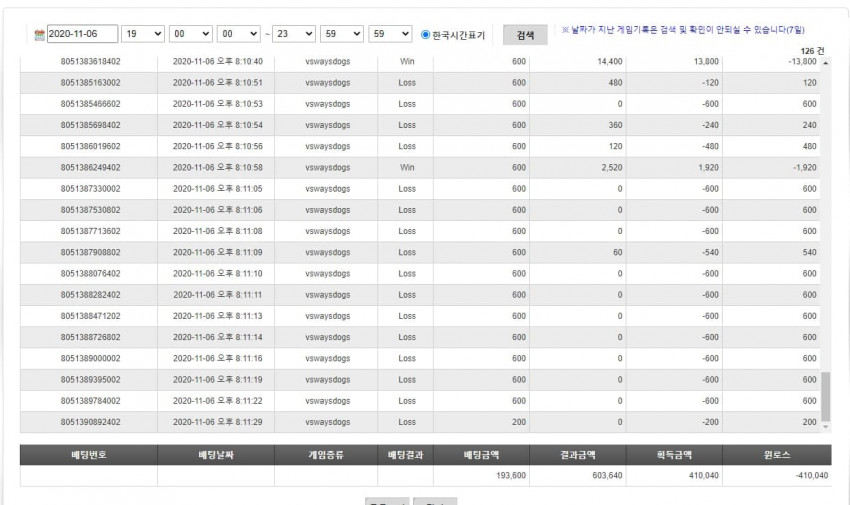Click the Win result at 8:10:58
This screenshot has width=850, height=505.
pos(407,167)
